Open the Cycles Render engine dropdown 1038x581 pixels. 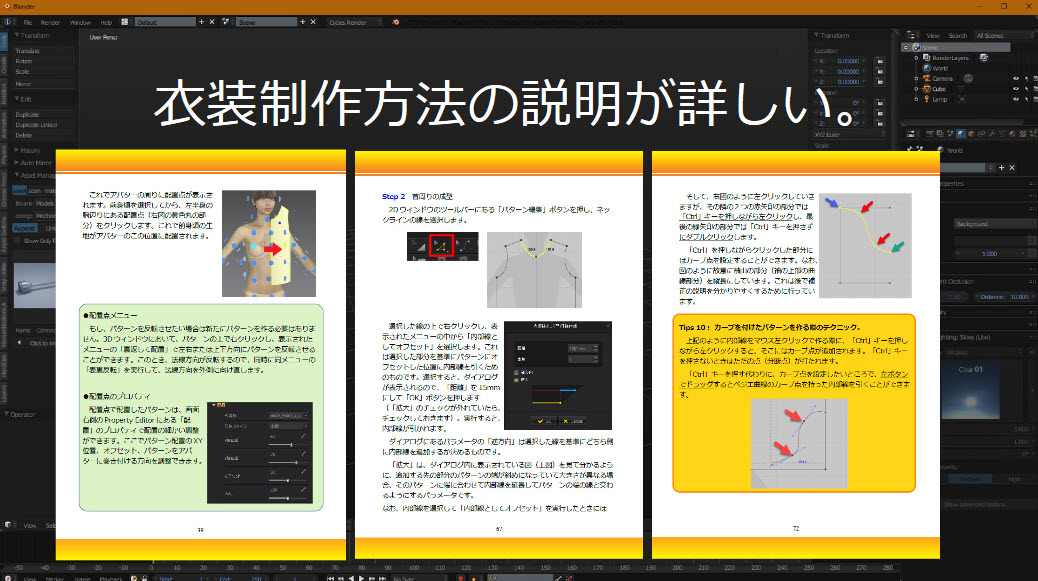pyautogui.click(x=354, y=22)
